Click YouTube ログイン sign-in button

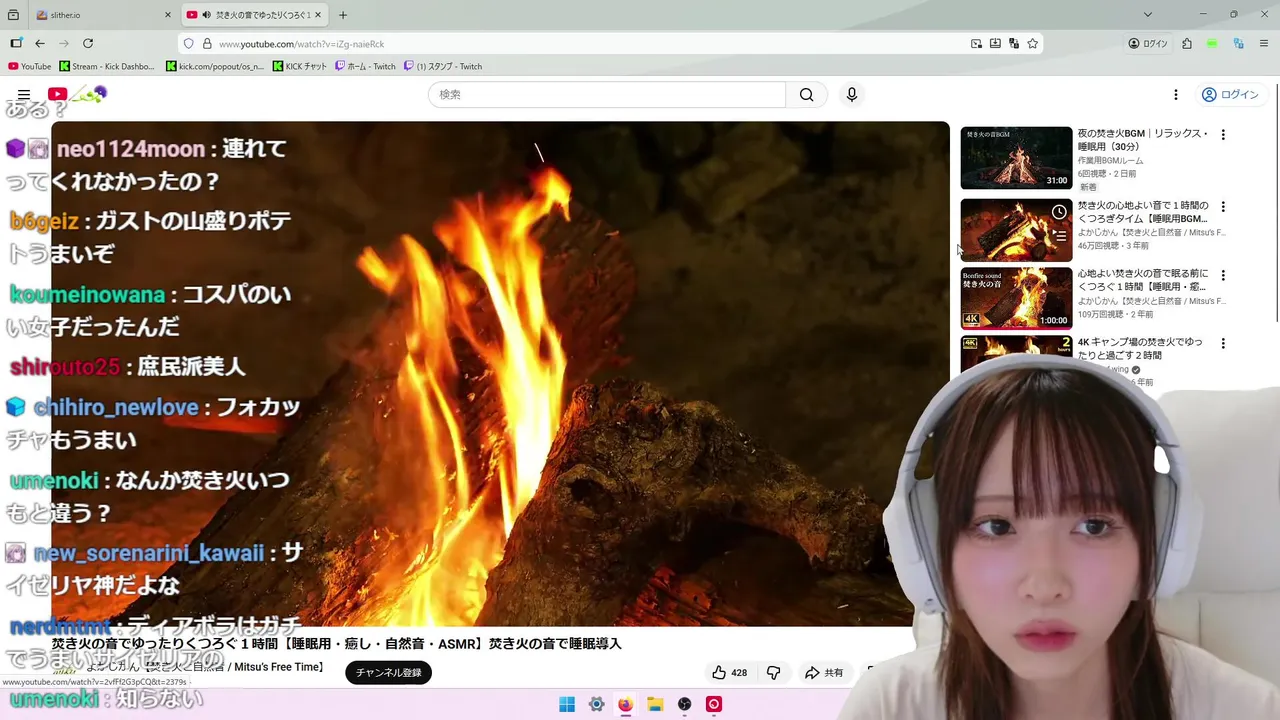1230,94
